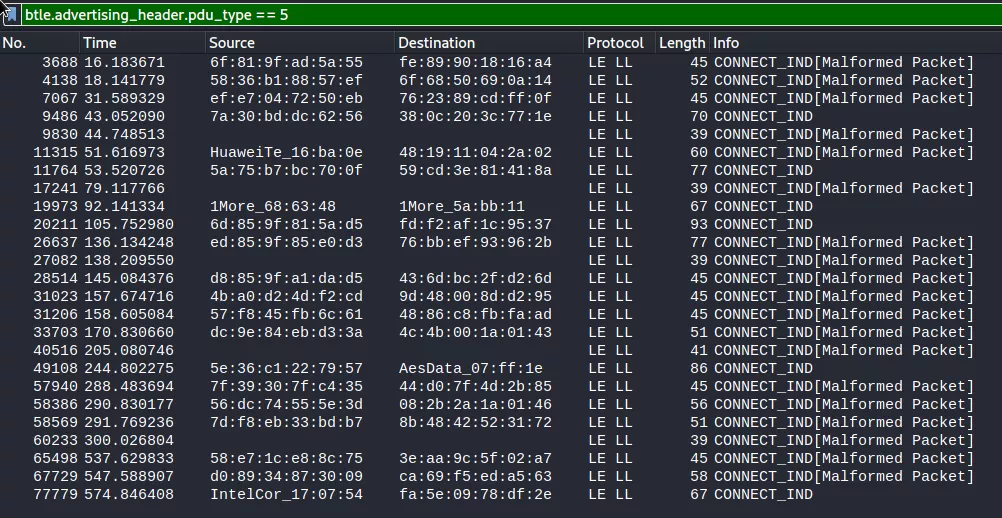Sort by the Source column header

[x=300, y=43]
